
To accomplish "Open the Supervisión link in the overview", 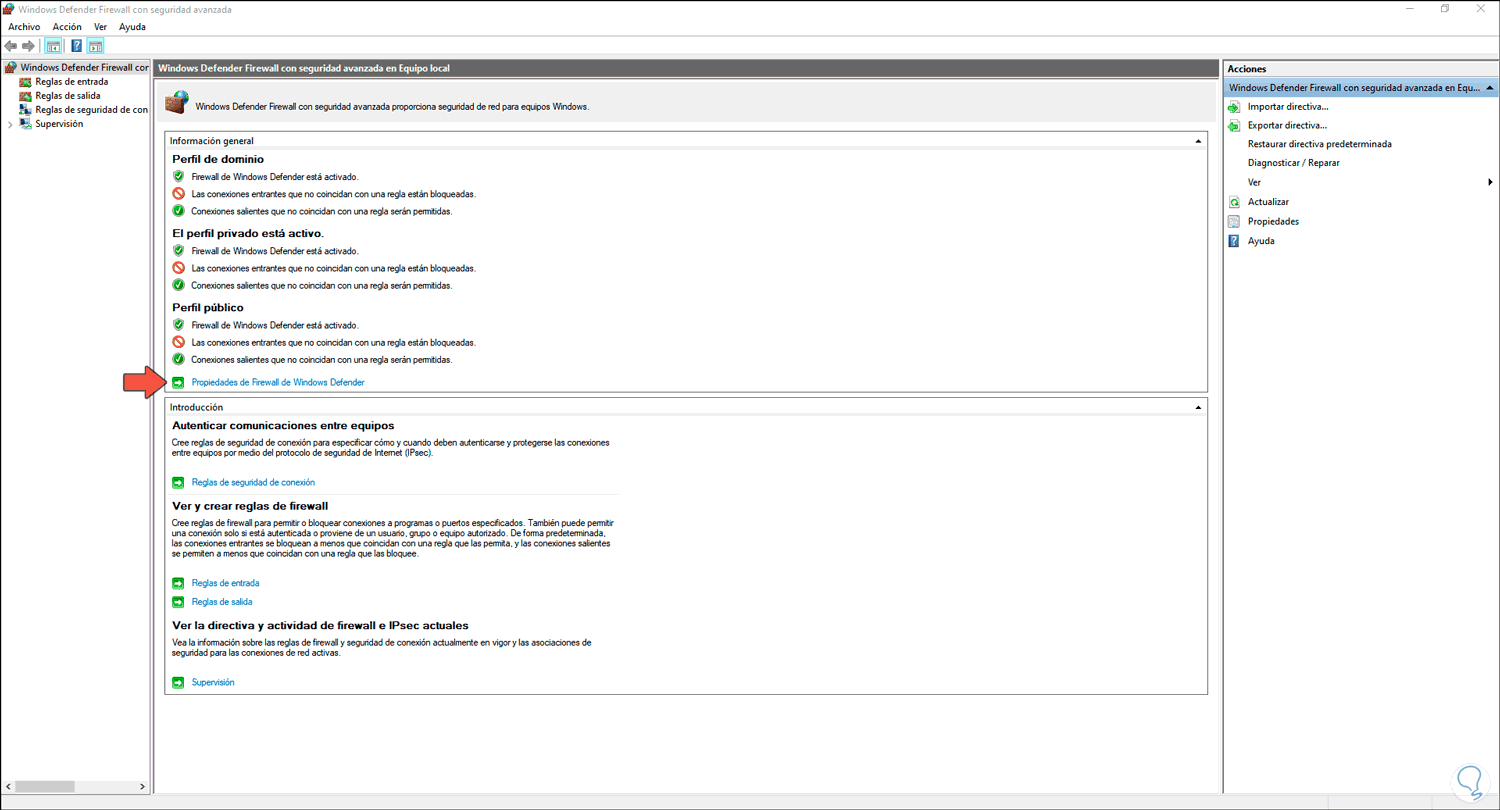I will (x=212, y=682).
